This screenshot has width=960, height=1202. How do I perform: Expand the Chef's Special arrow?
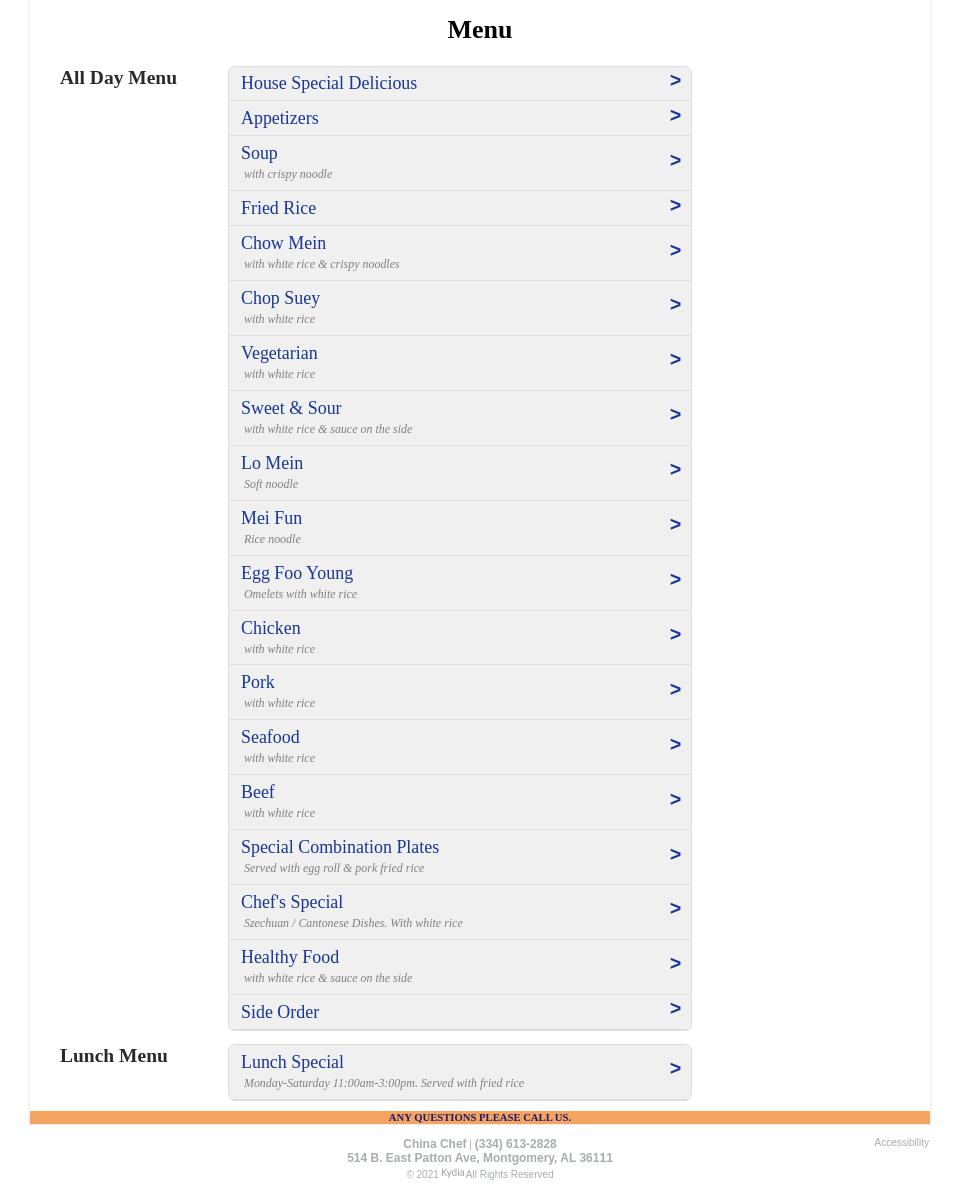tap(675, 909)
